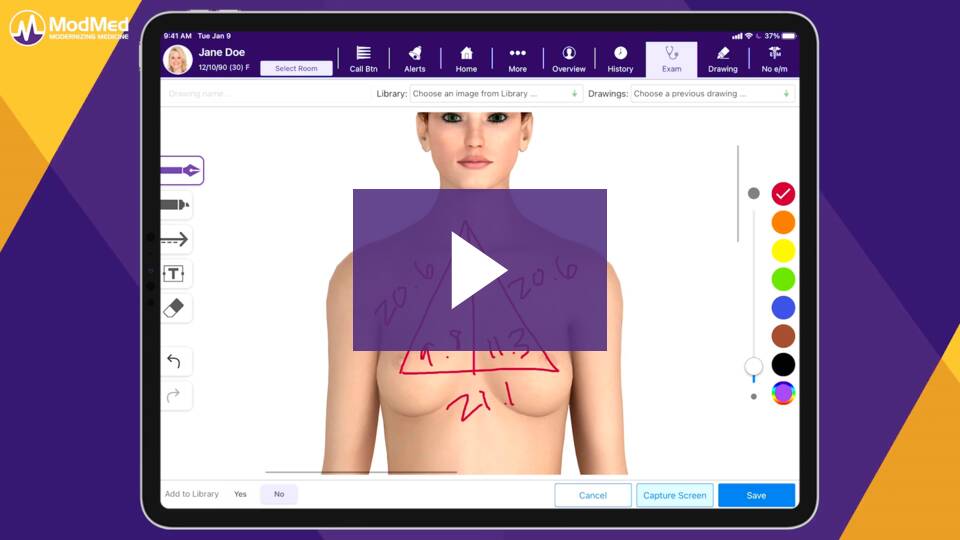Open the rainbow custom color picker
This screenshot has height=540, width=960.
coord(783,393)
